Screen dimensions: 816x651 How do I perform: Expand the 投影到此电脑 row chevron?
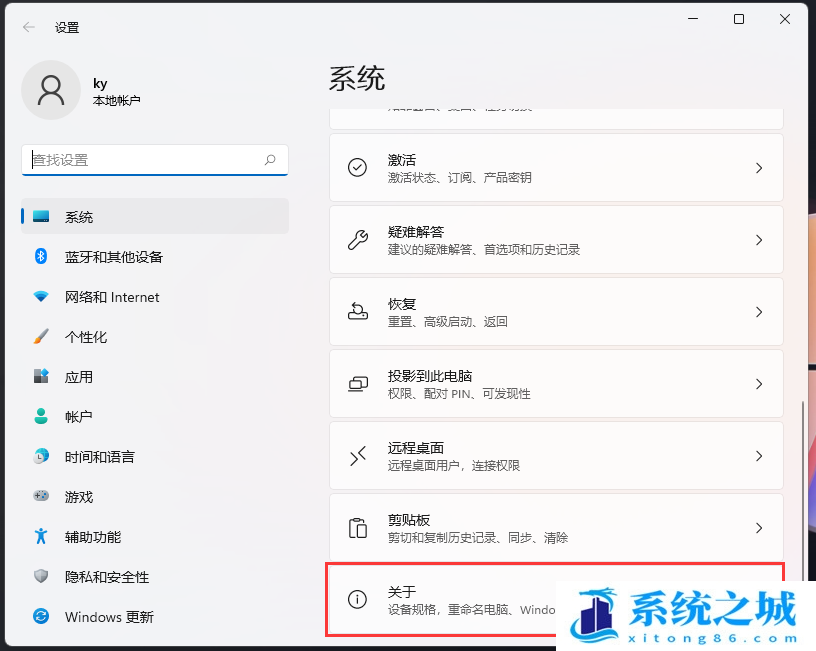[x=759, y=384]
